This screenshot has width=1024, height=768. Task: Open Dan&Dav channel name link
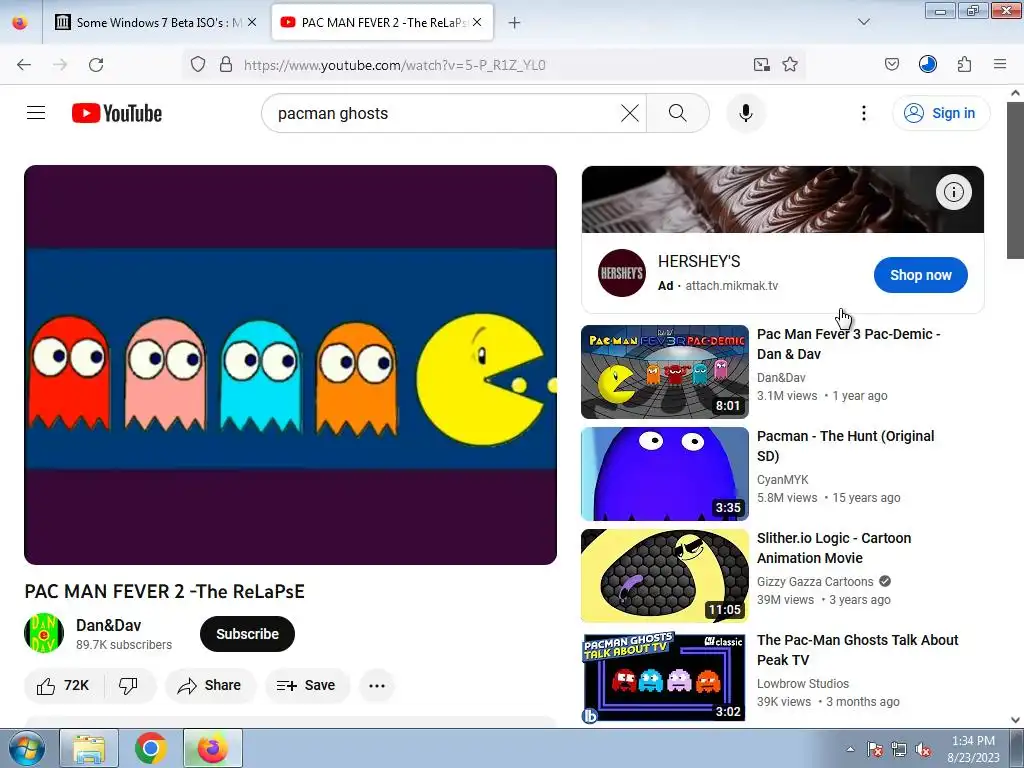point(108,625)
